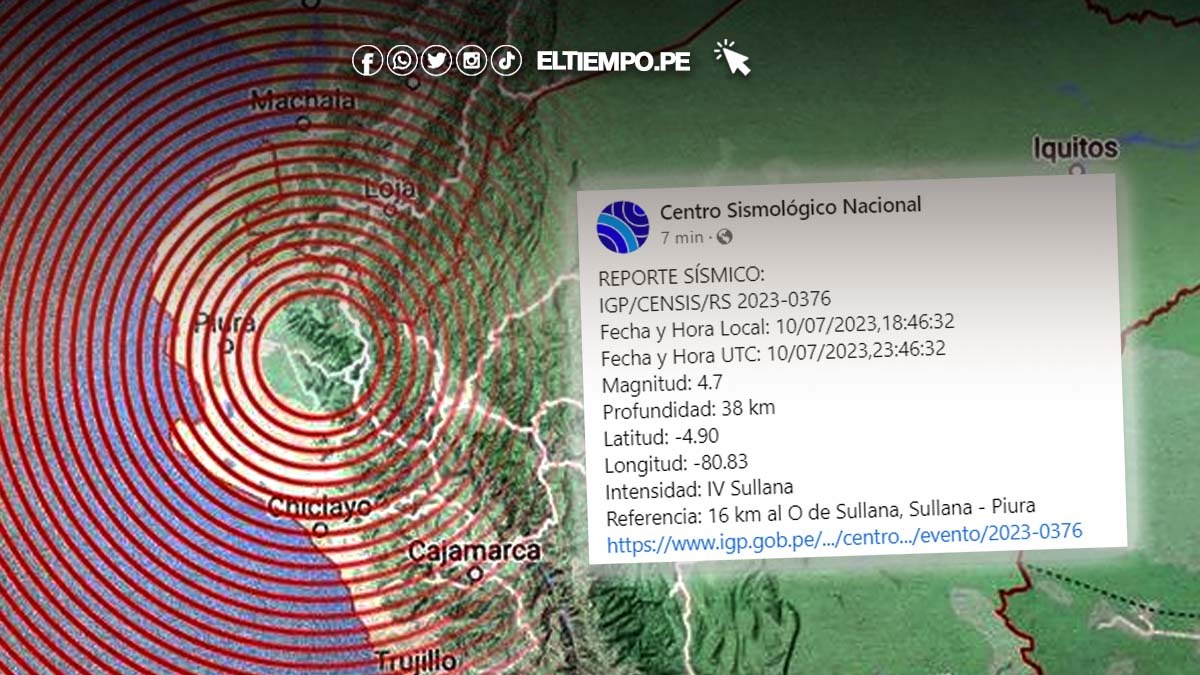Select the WhatsApp icon
The width and height of the screenshot is (1200, 675).
coord(402,60)
